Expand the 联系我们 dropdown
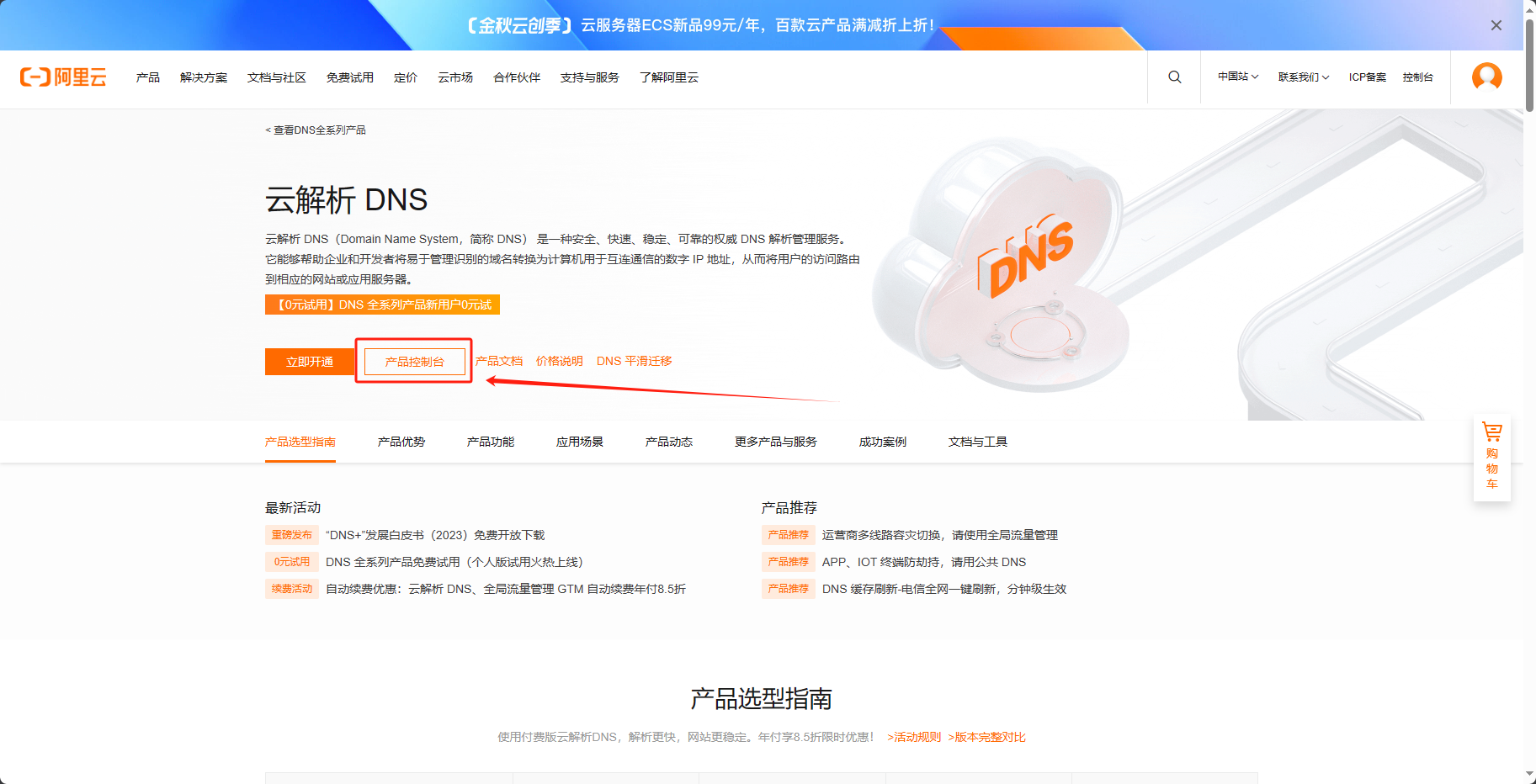The width and height of the screenshot is (1536, 784). click(x=1304, y=77)
